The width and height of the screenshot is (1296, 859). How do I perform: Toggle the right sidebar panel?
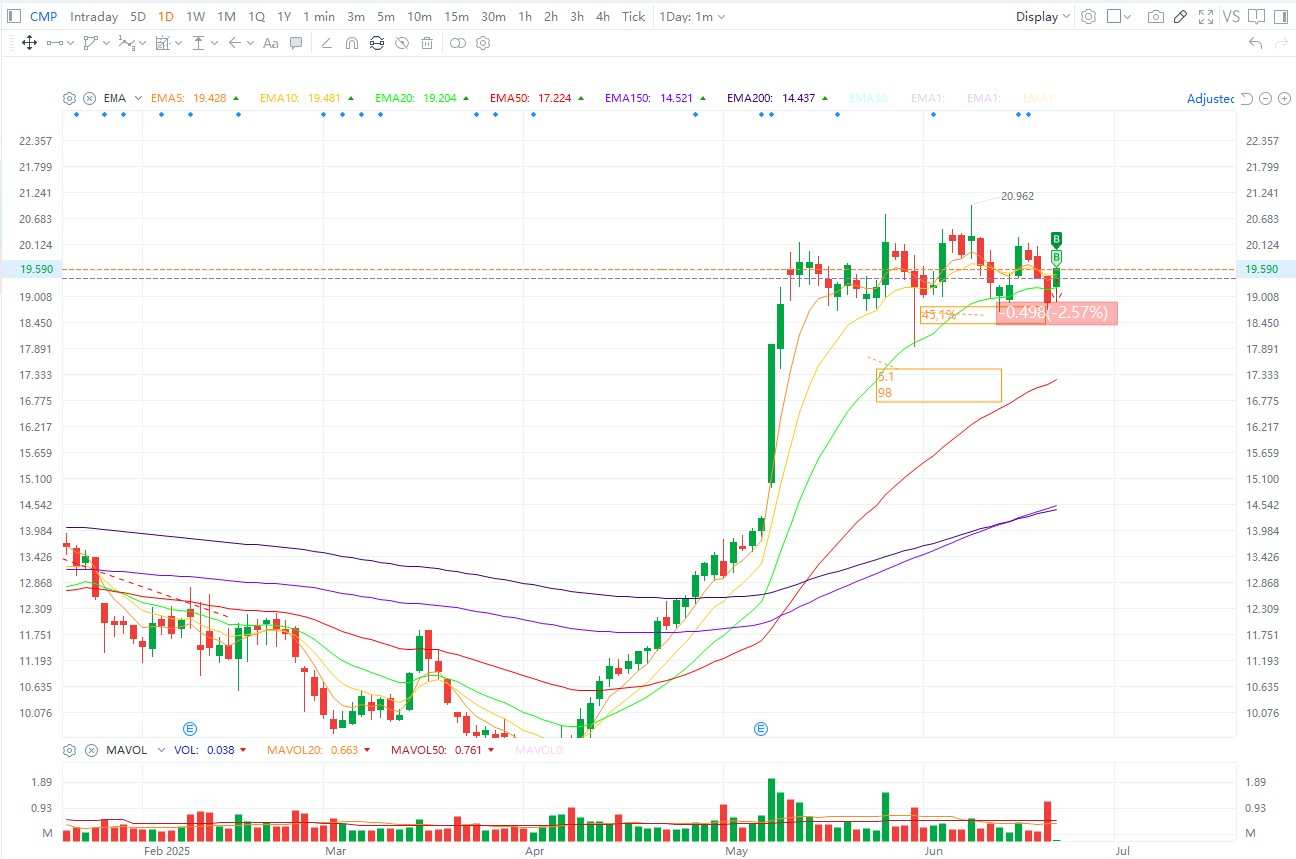(1281, 17)
